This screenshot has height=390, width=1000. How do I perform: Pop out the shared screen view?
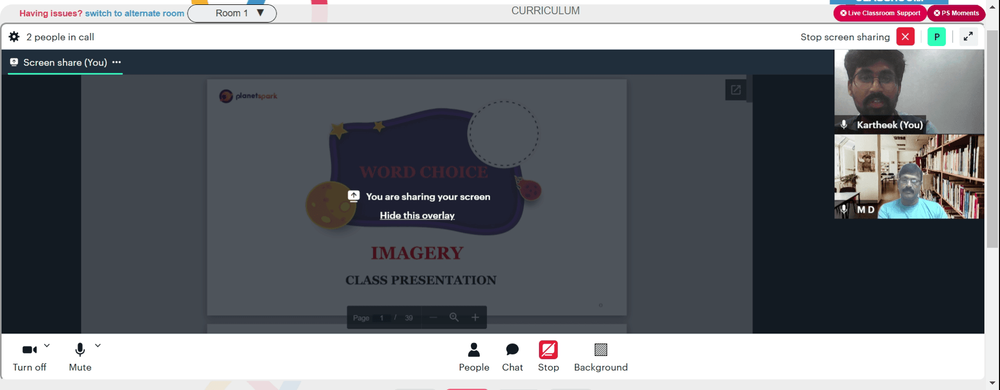point(735,90)
